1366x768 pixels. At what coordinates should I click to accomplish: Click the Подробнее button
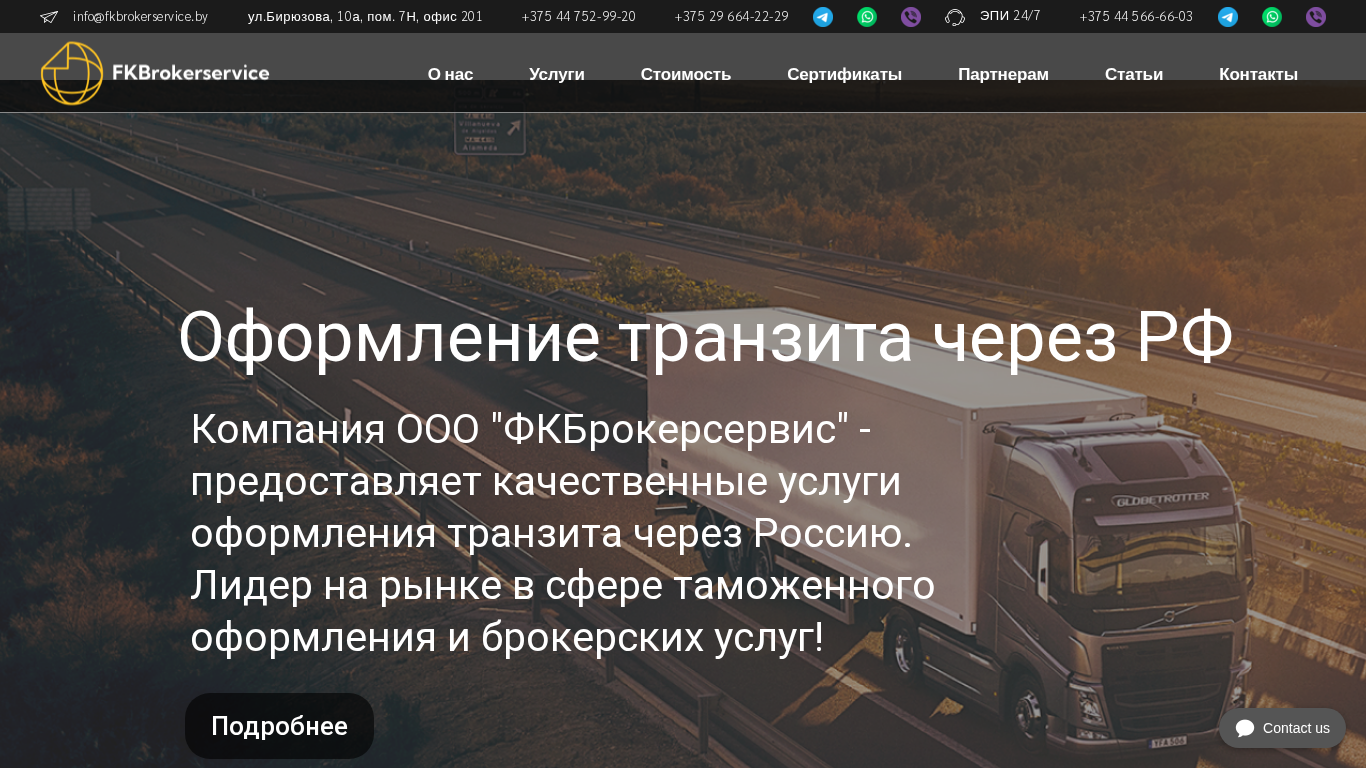(279, 726)
